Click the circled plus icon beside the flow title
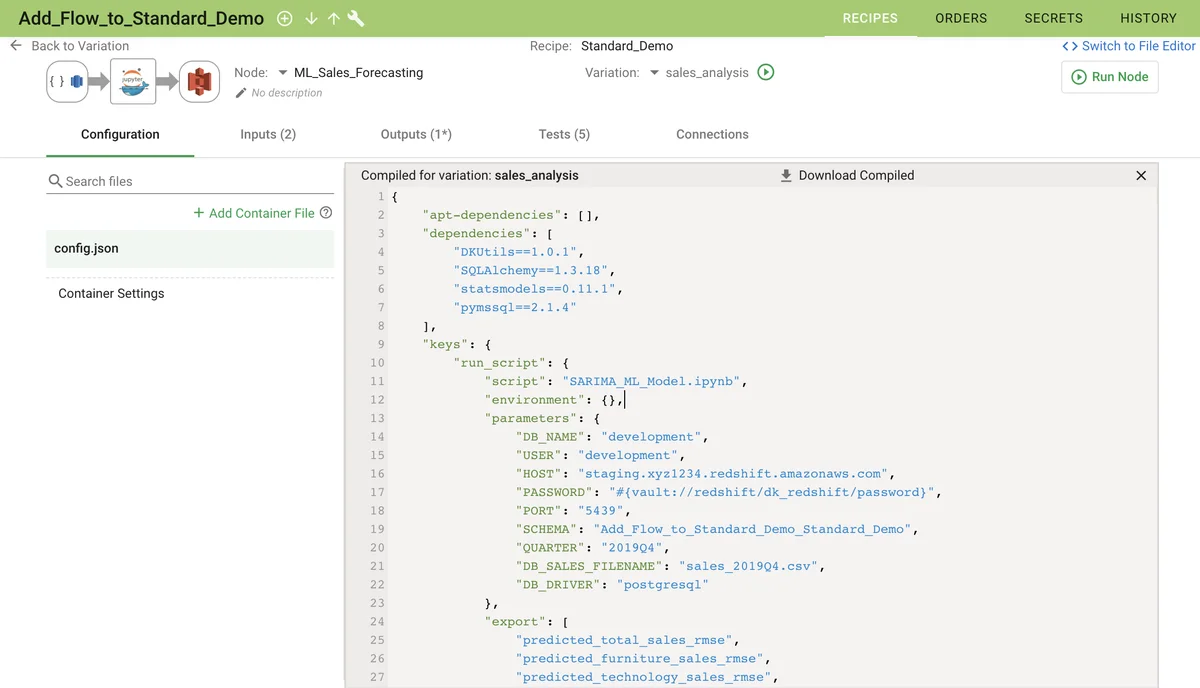The width and height of the screenshot is (1200, 688). [x=283, y=17]
